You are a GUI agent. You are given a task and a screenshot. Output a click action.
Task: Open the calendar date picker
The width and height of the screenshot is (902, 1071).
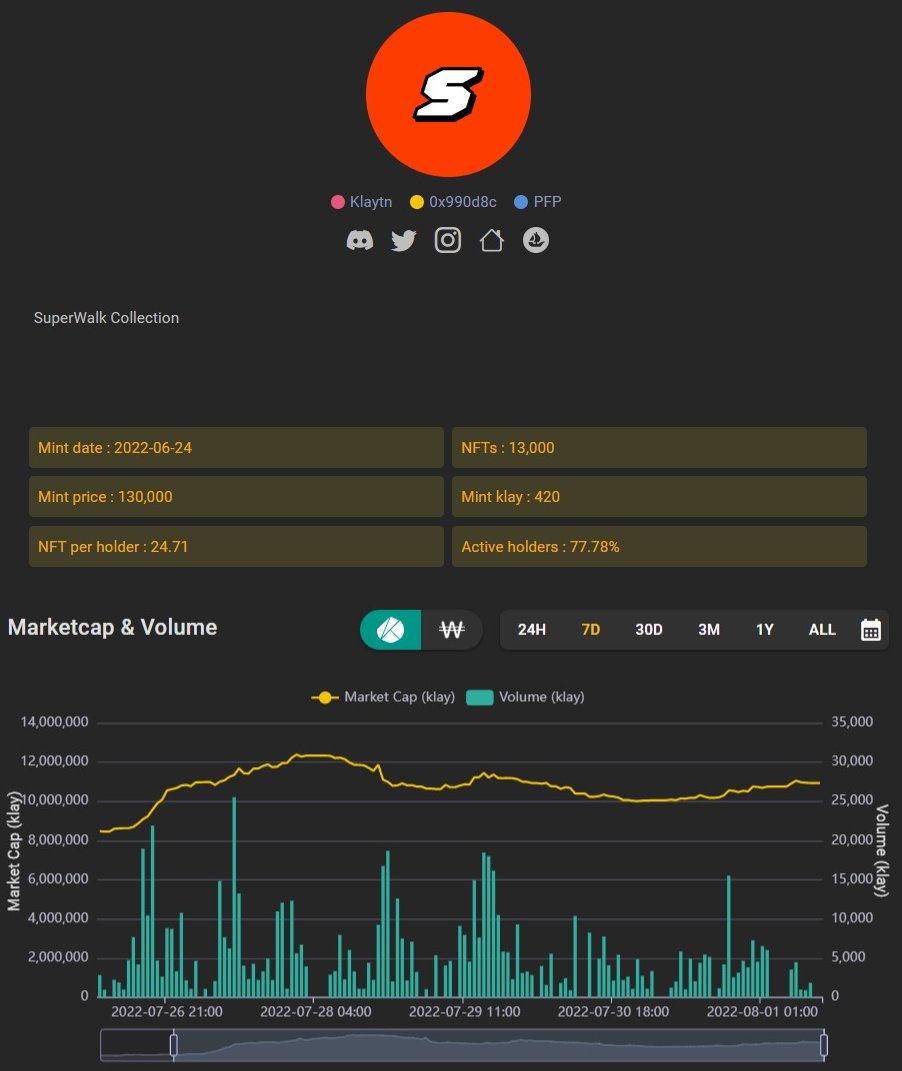(871, 630)
